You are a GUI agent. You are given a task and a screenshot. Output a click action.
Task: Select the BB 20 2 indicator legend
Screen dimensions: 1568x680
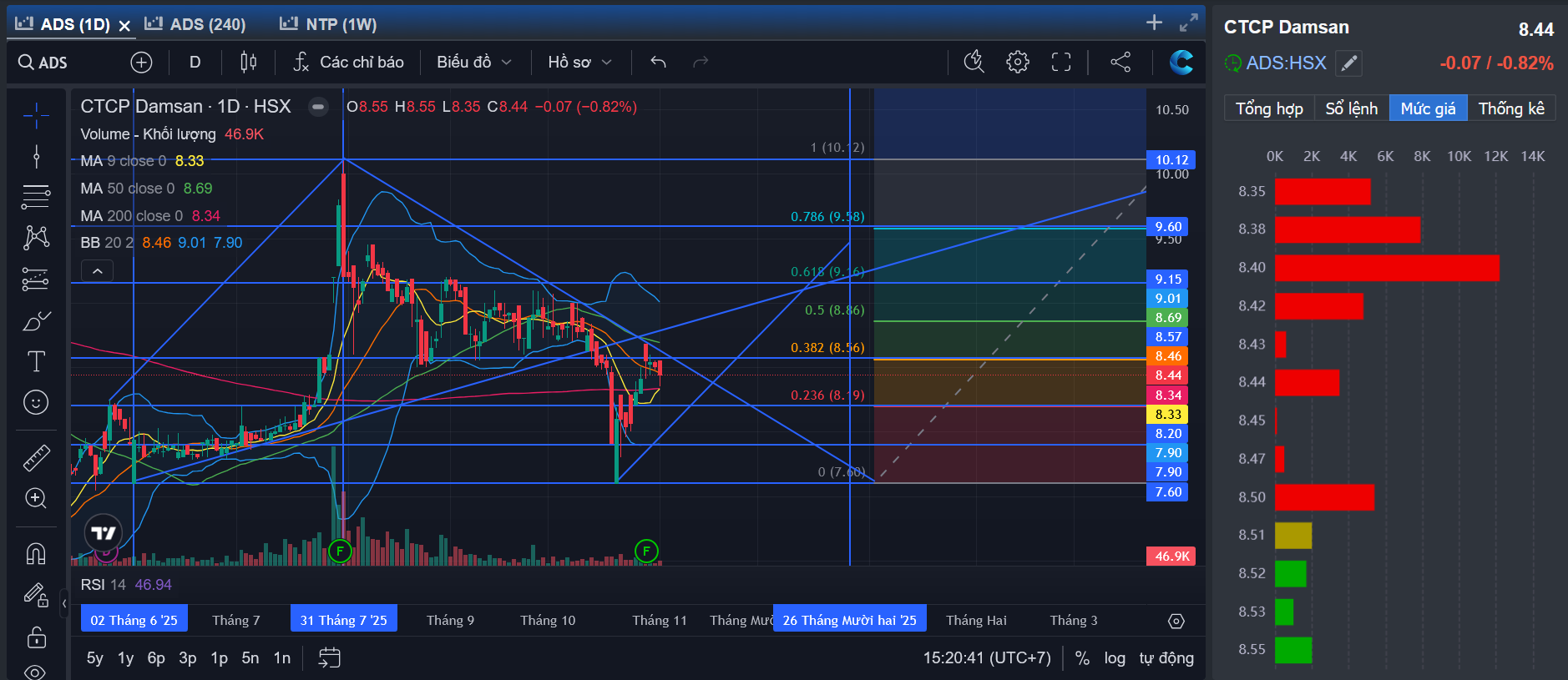click(x=161, y=243)
